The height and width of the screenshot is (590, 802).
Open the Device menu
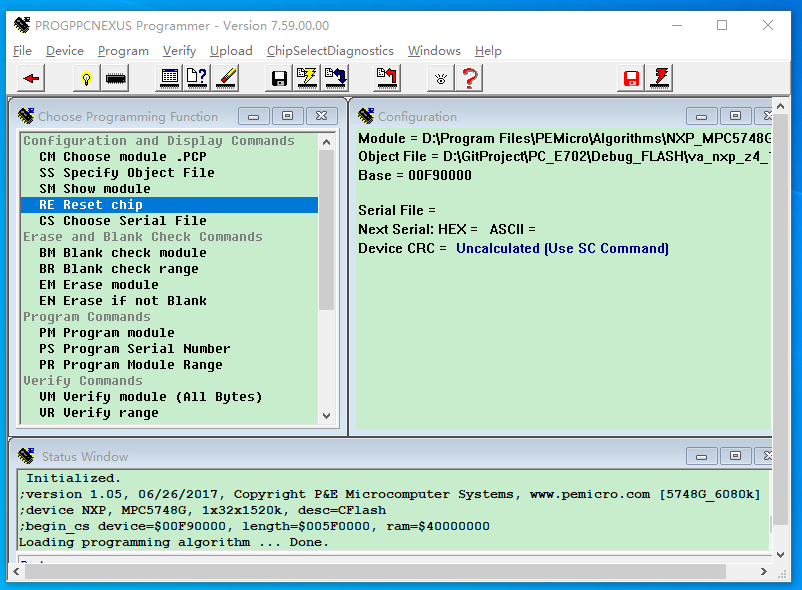63,50
